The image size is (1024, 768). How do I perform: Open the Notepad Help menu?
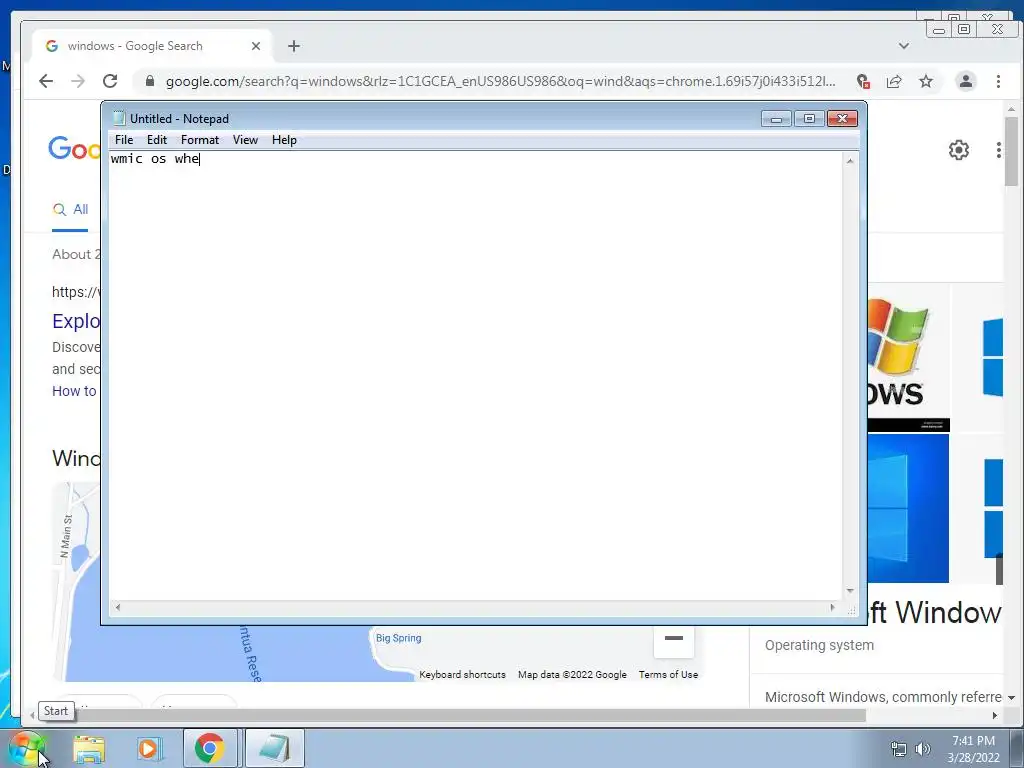(x=284, y=140)
